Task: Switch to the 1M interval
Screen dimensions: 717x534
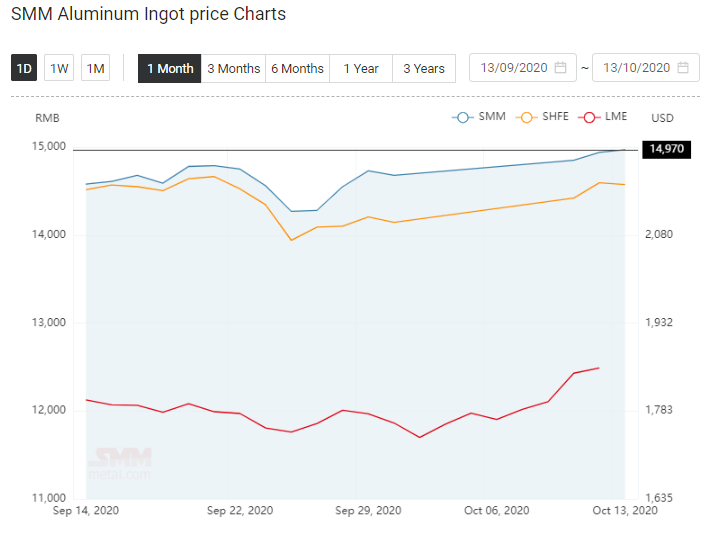Action: [x=96, y=68]
